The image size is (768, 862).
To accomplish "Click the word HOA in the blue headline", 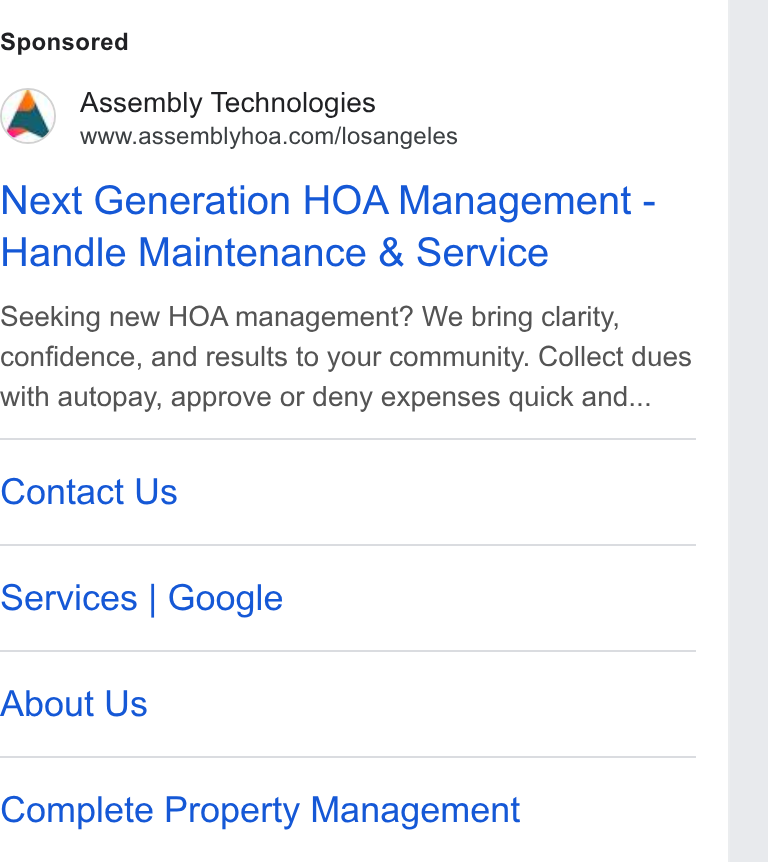I will click(x=346, y=200).
